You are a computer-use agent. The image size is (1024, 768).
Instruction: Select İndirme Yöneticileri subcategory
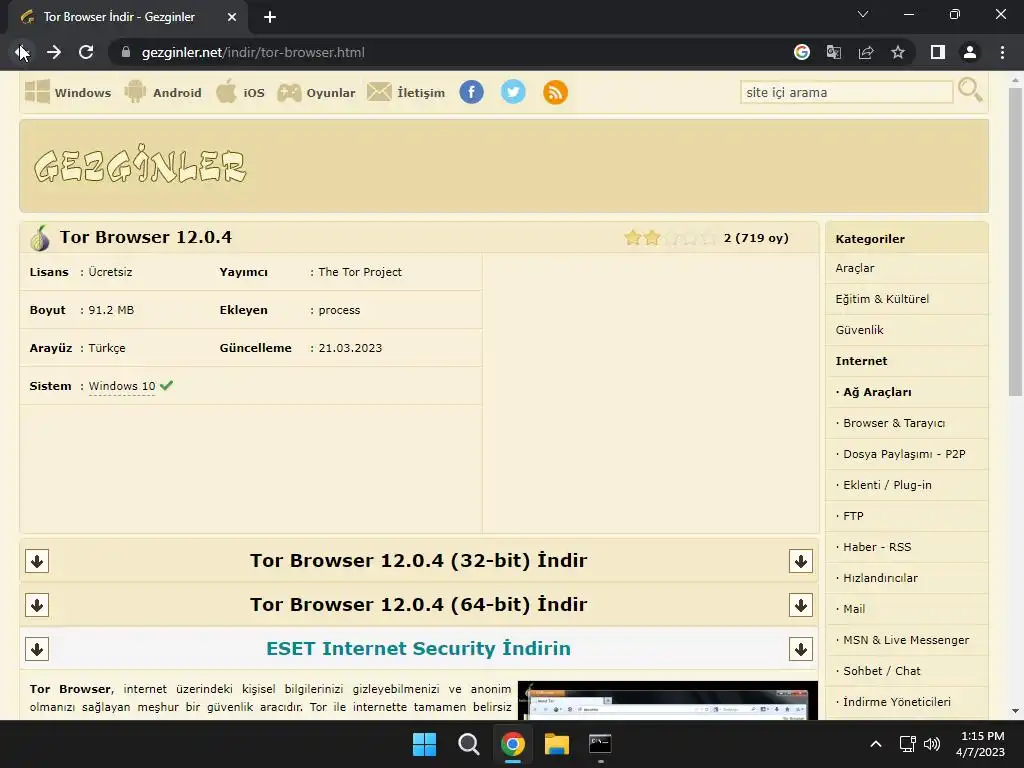(897, 702)
